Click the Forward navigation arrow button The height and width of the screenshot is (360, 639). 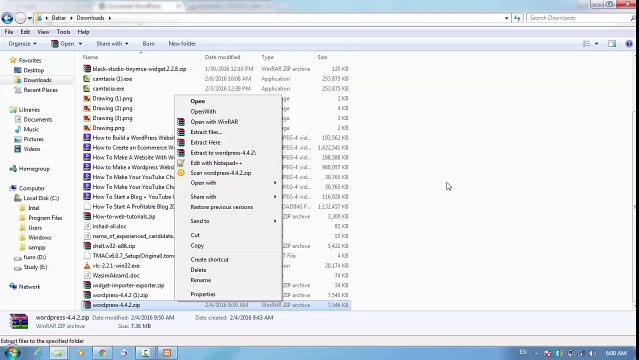pos(20,18)
